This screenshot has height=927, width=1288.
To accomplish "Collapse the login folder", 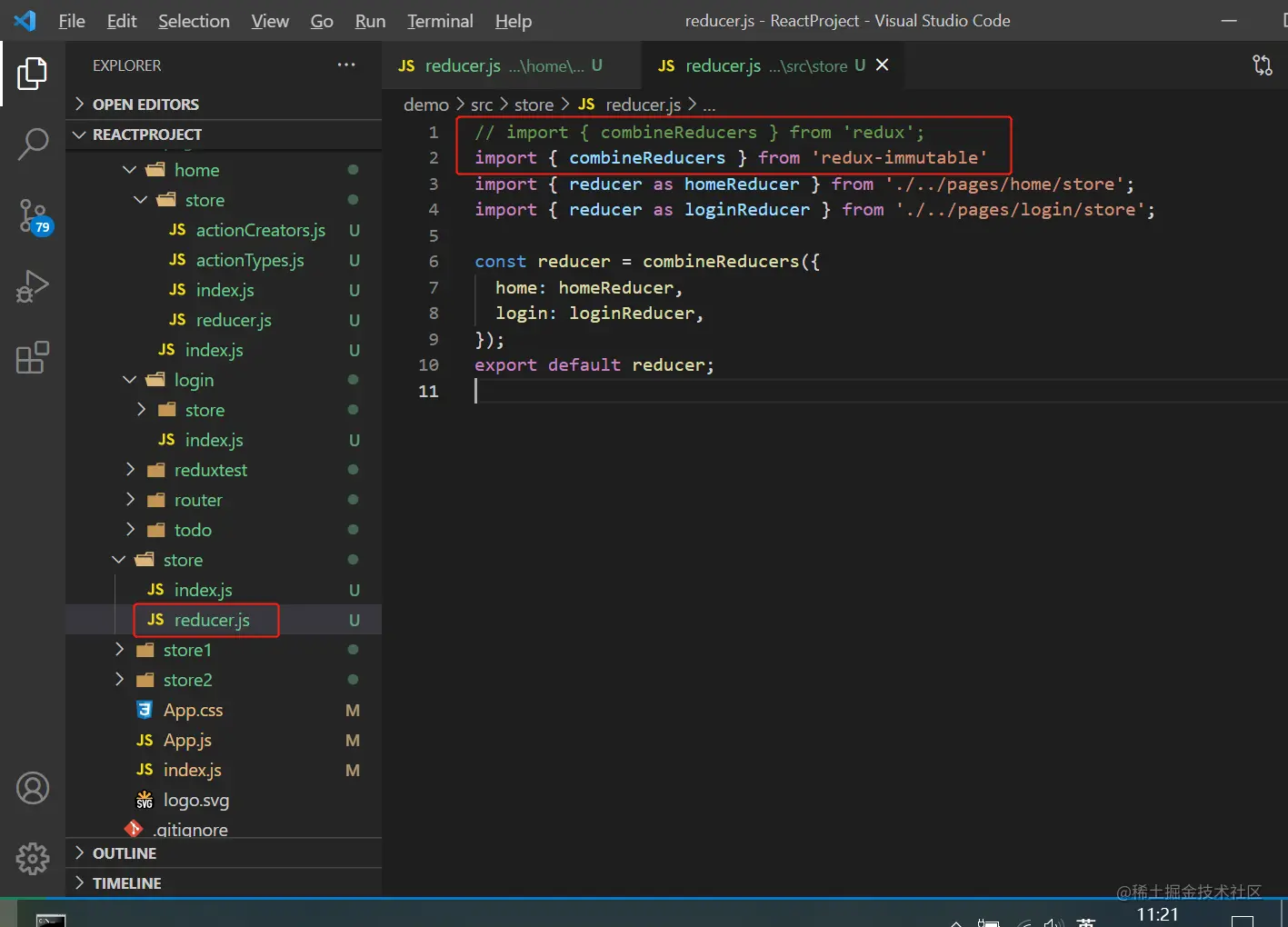I will (194, 380).
